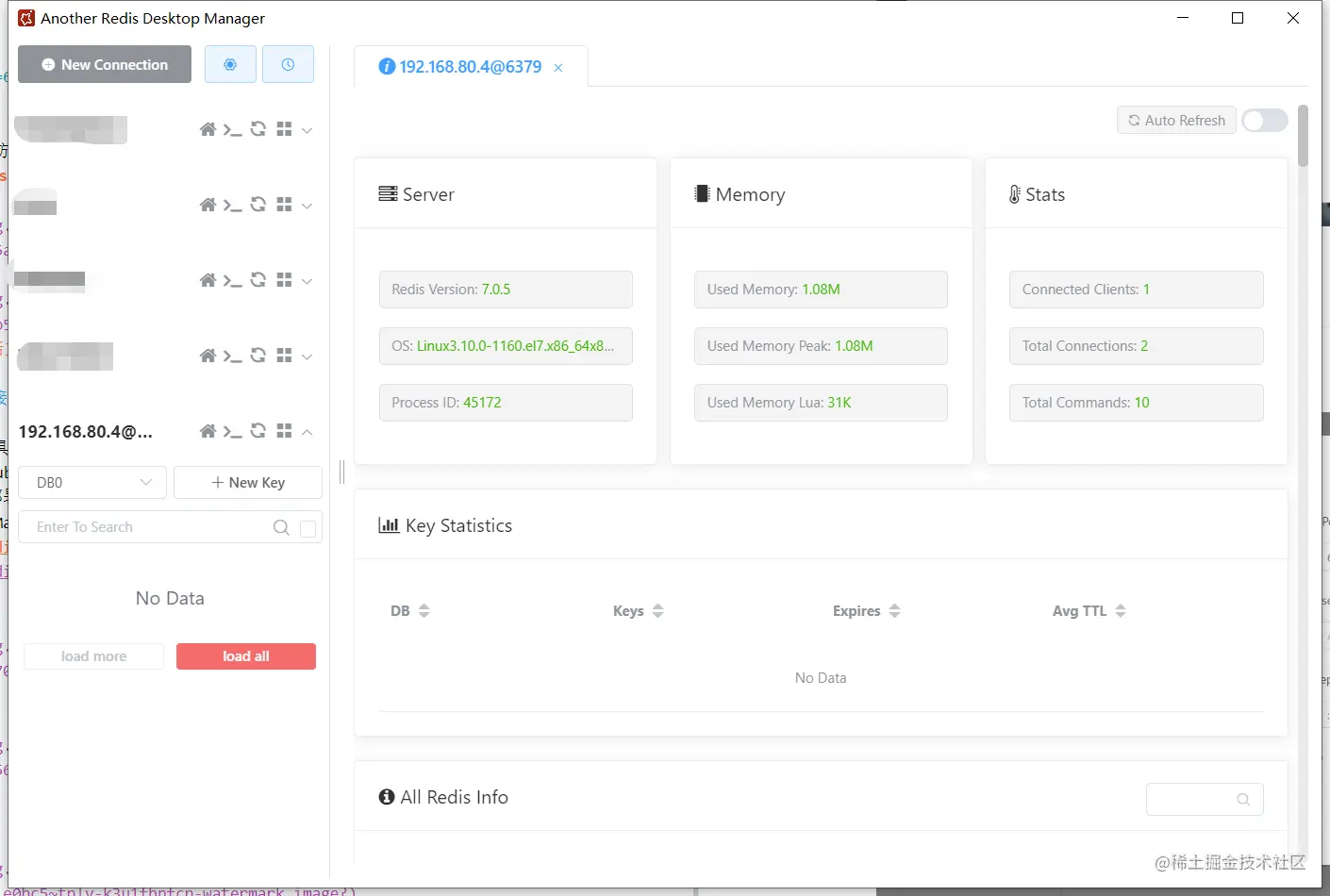Open grid menu of the first listed connection
Screen dimensions: 1330x896
(x=284, y=129)
